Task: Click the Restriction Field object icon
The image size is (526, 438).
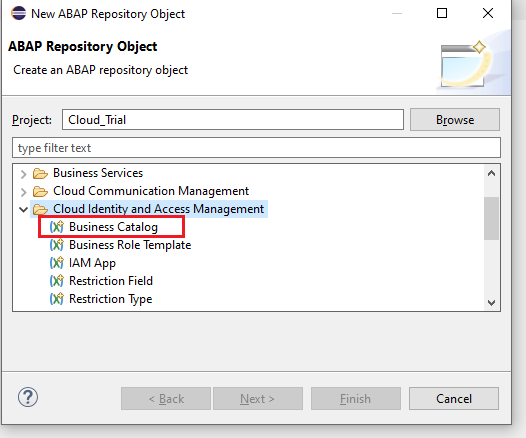Action: [57, 281]
